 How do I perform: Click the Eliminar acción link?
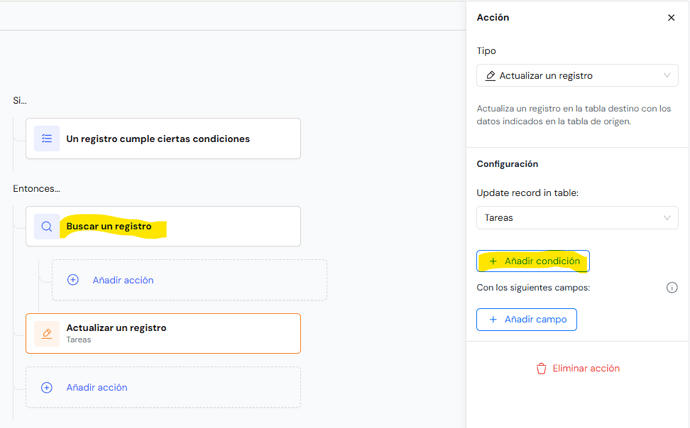point(578,369)
